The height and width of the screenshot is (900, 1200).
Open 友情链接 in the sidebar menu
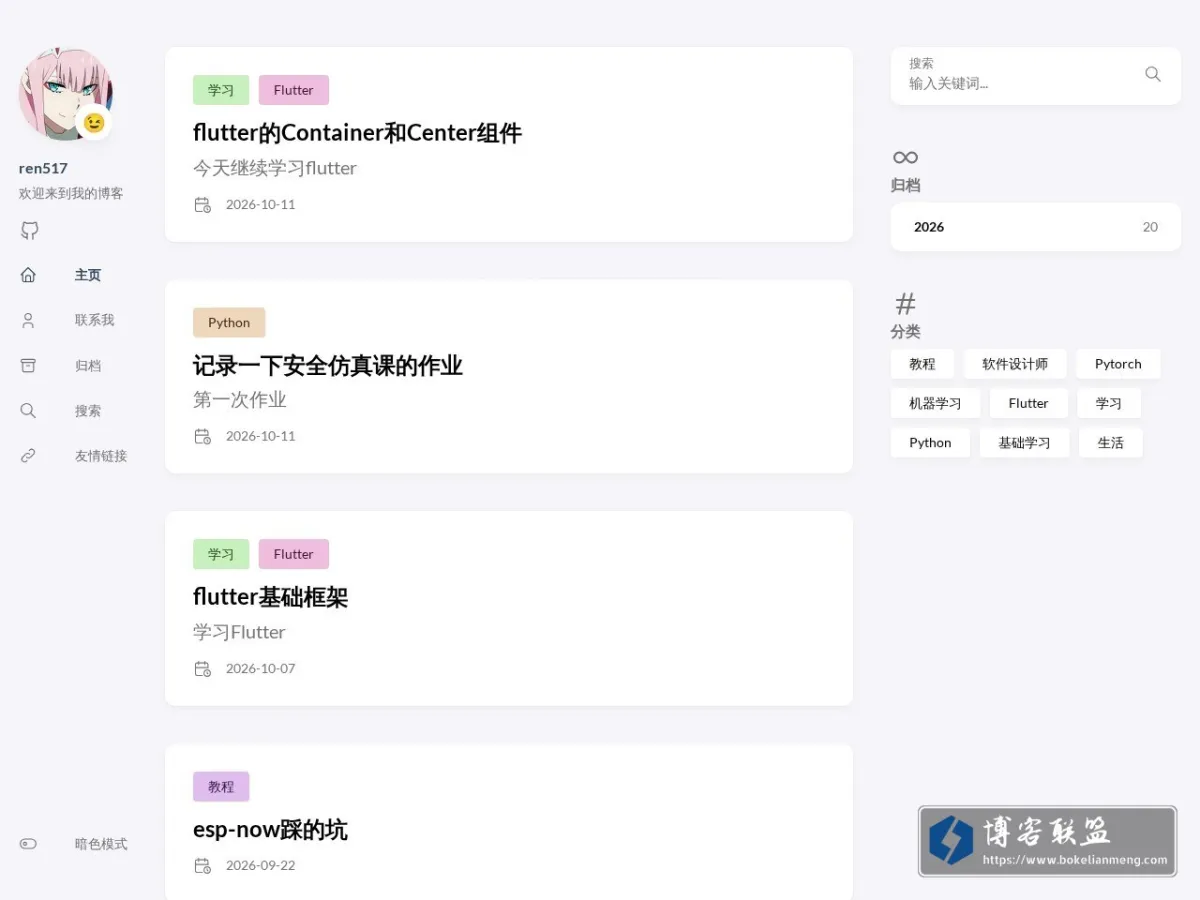click(x=101, y=456)
